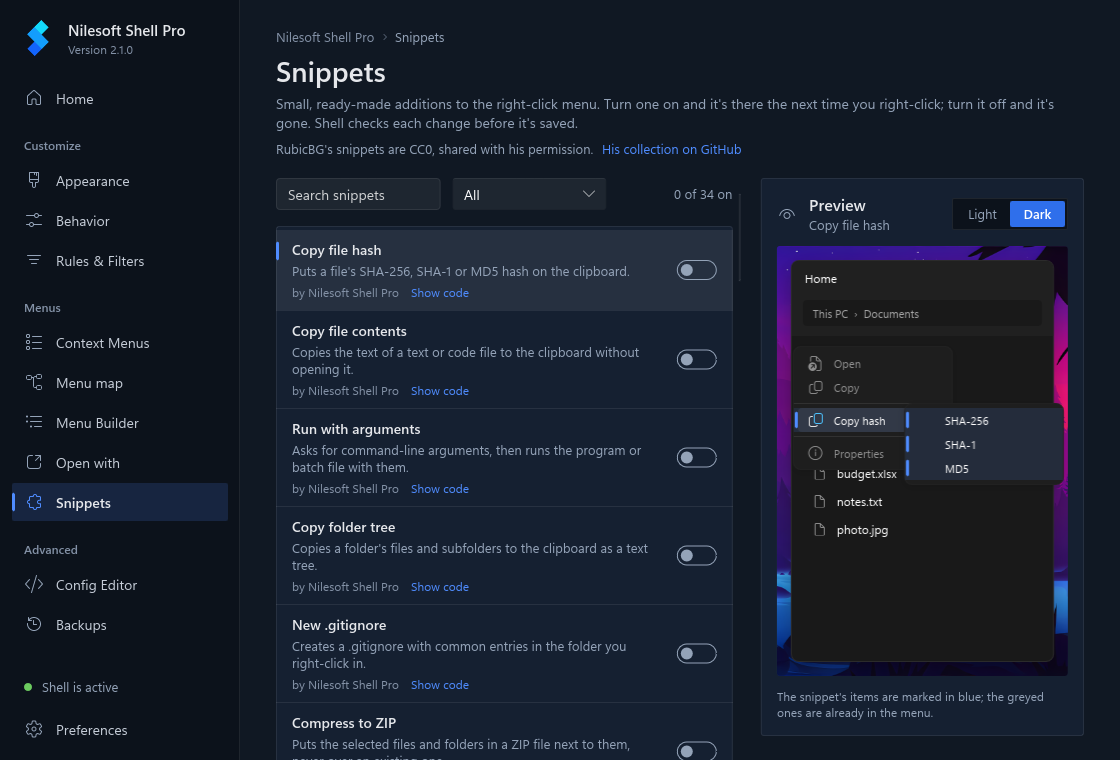Click the Open with arrow-box icon
Image resolution: width=1120 pixels, height=760 pixels.
point(34,462)
